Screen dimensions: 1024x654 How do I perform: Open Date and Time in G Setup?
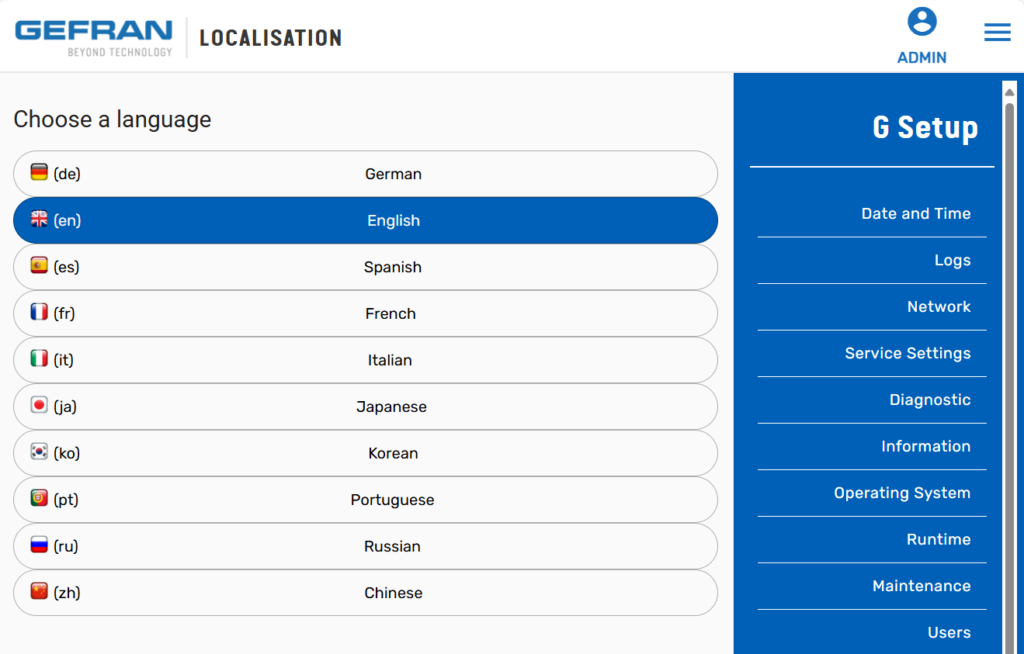point(916,214)
